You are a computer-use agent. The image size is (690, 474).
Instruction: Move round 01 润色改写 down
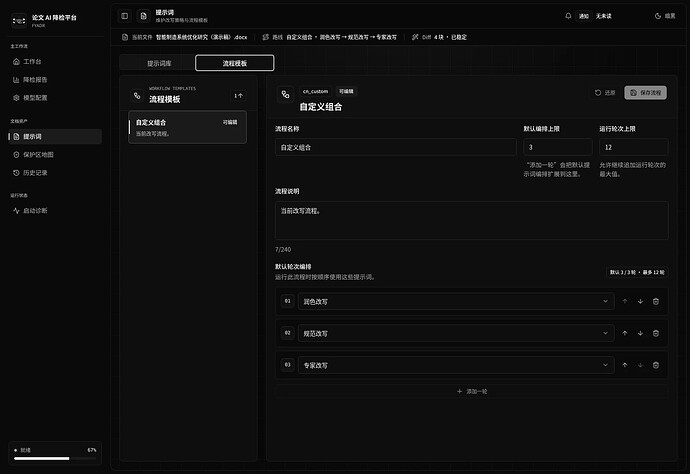pyautogui.click(x=640, y=301)
